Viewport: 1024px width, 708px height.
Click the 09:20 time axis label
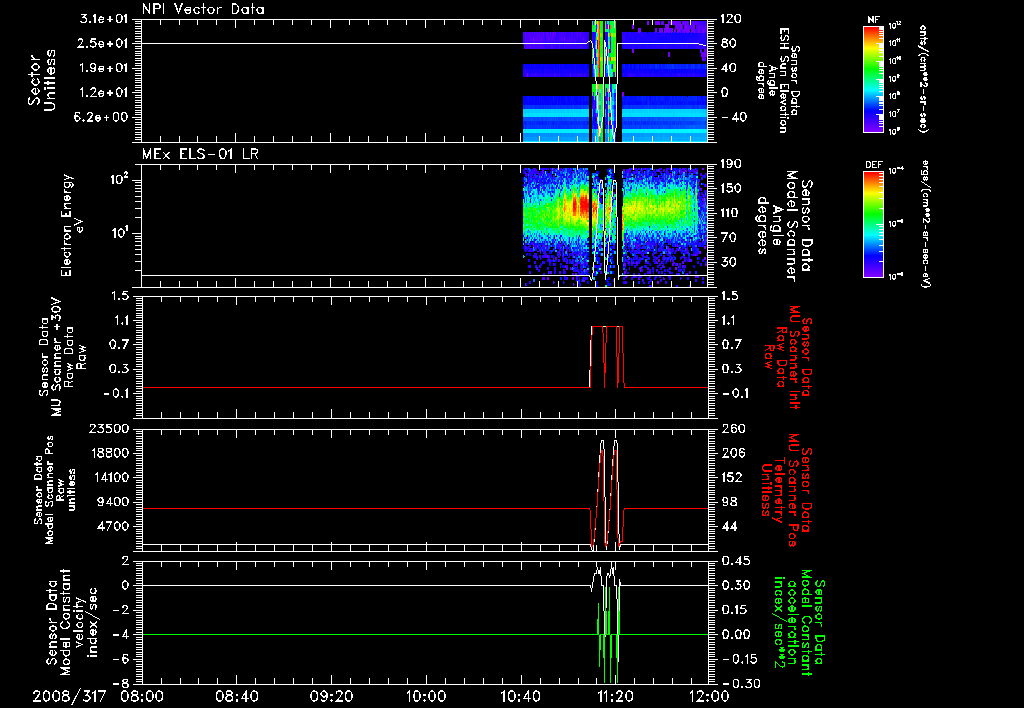click(334, 696)
